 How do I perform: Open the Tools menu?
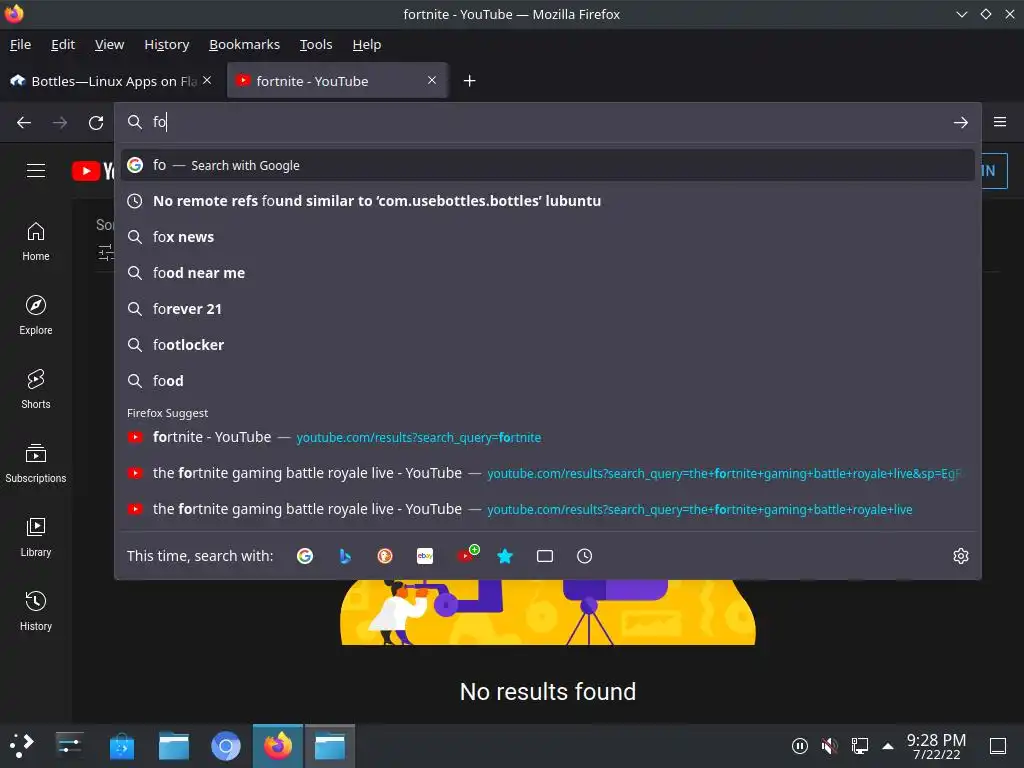pyautogui.click(x=316, y=44)
